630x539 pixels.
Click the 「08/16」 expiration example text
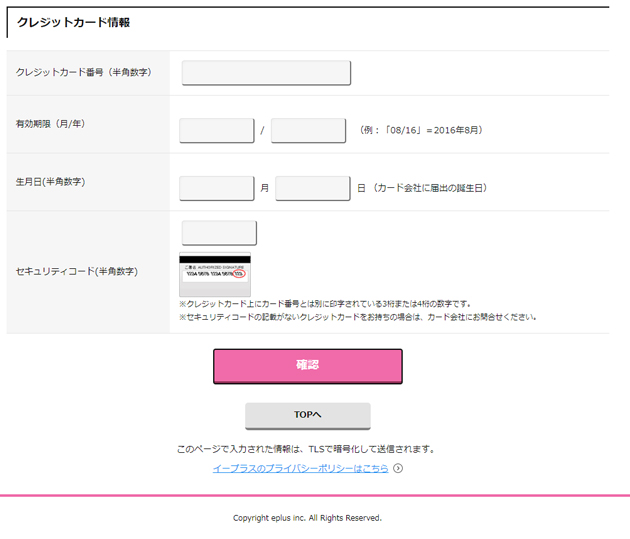click(421, 130)
